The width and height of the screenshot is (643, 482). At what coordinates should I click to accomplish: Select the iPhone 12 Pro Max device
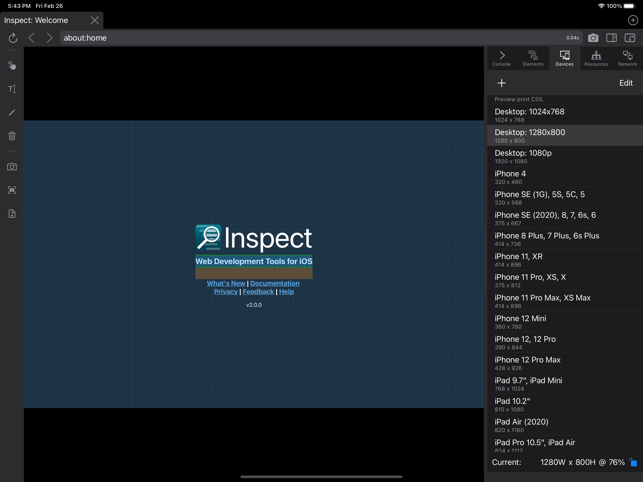[x=565, y=363]
